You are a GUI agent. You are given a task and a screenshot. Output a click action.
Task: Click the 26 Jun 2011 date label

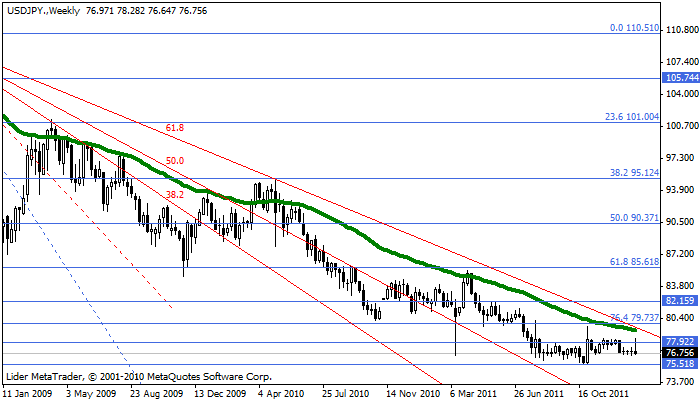coord(538,394)
